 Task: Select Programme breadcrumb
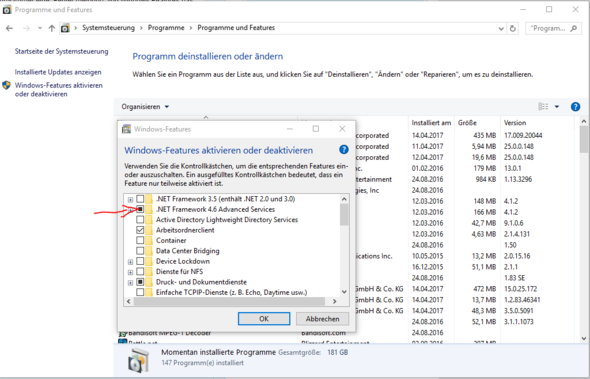tap(166, 28)
